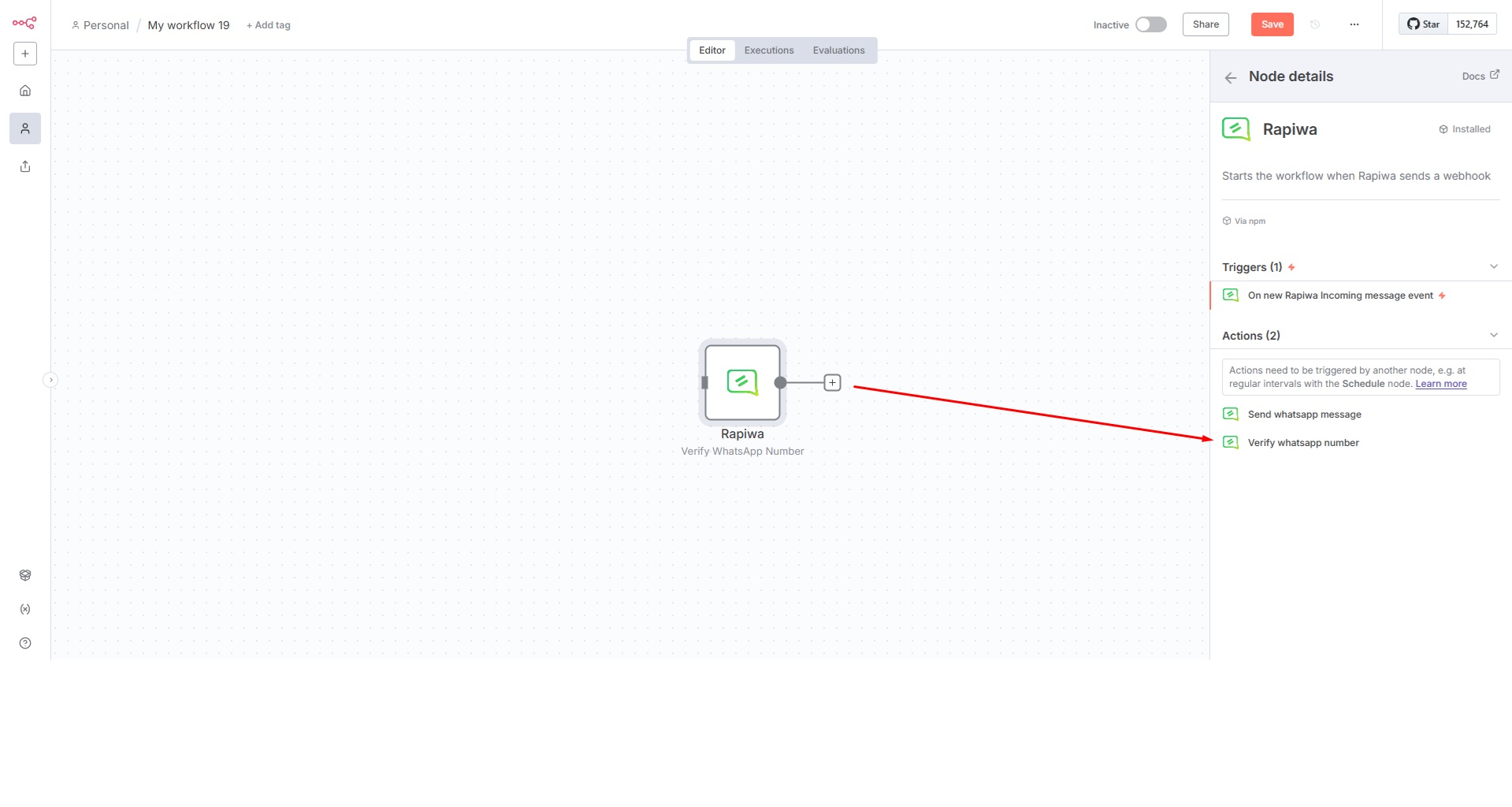1512x807 pixels.
Task: Collapse the Triggers section chevron
Action: [x=1493, y=266]
